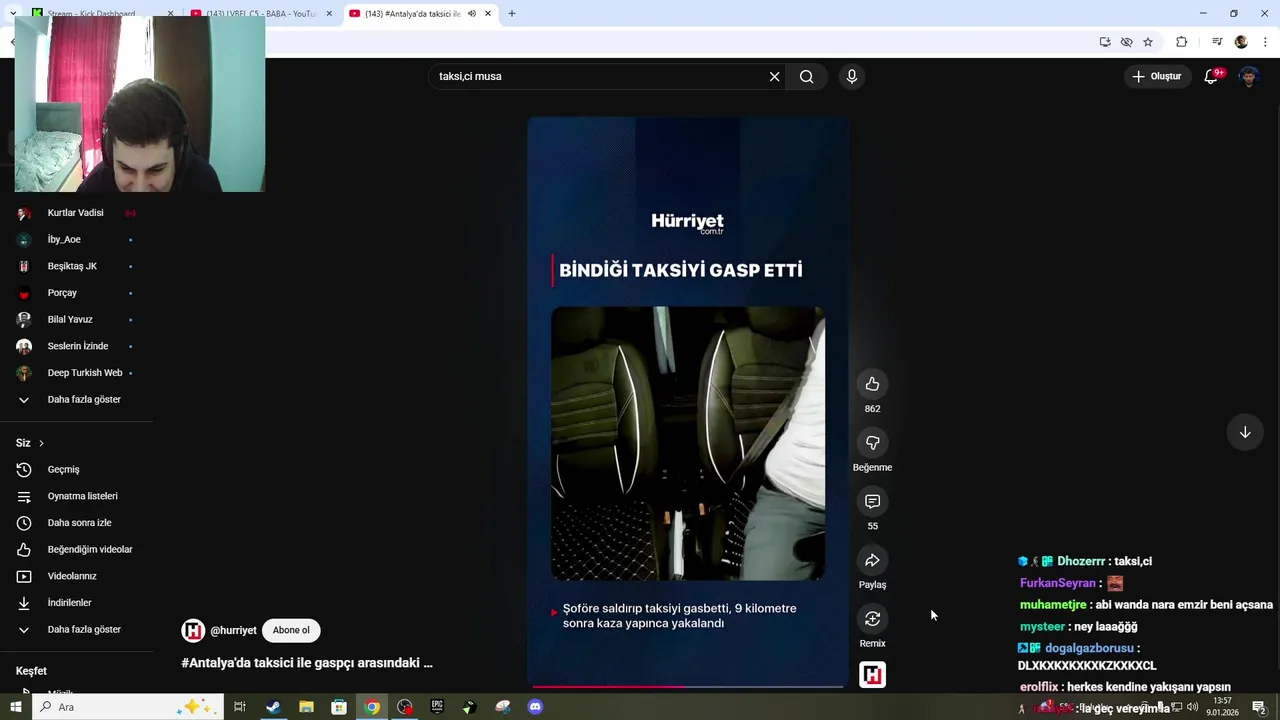Screen dimensions: 1280x720
Task: Open Chrome tab search dropdown
Action: tap(12, 14)
